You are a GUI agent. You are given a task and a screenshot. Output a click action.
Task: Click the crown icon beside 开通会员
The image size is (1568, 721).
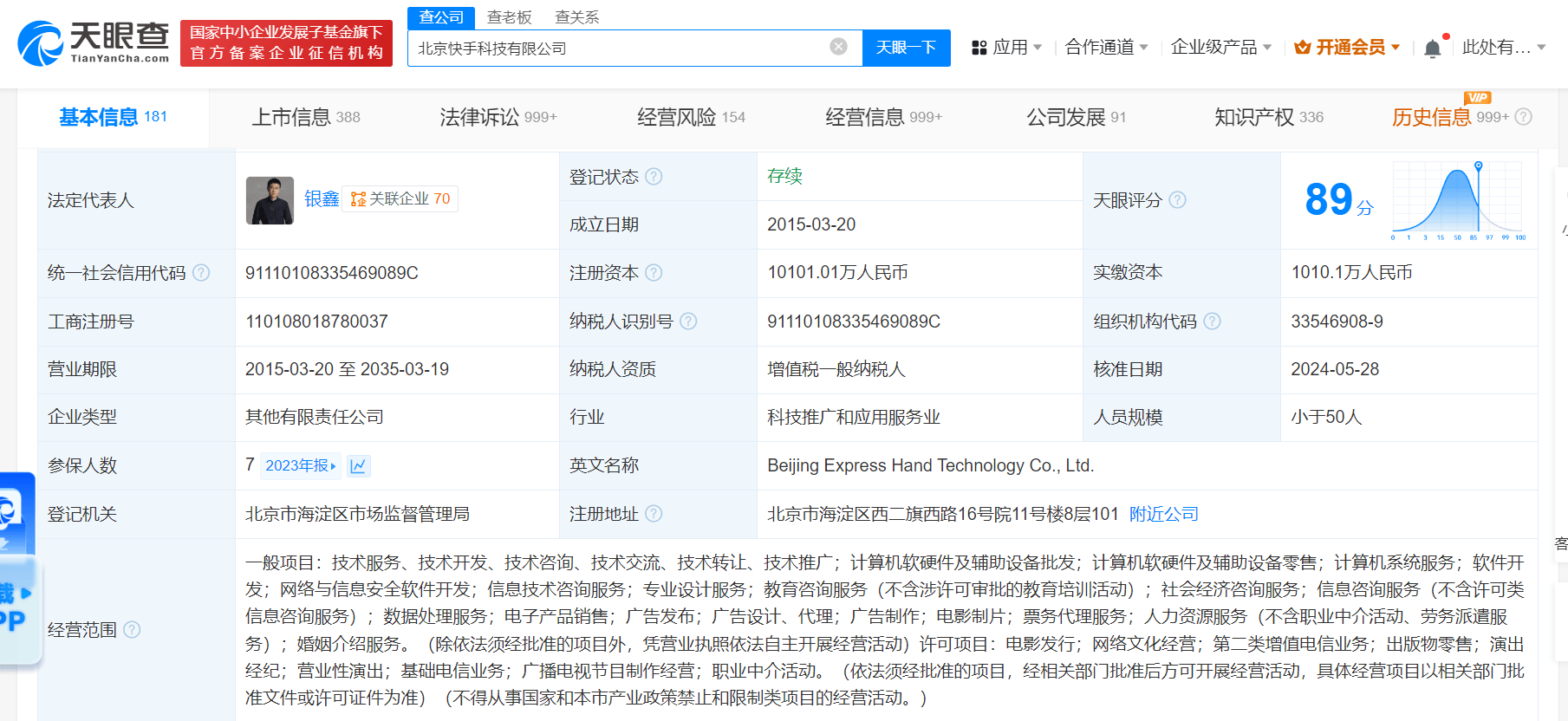tap(1302, 48)
